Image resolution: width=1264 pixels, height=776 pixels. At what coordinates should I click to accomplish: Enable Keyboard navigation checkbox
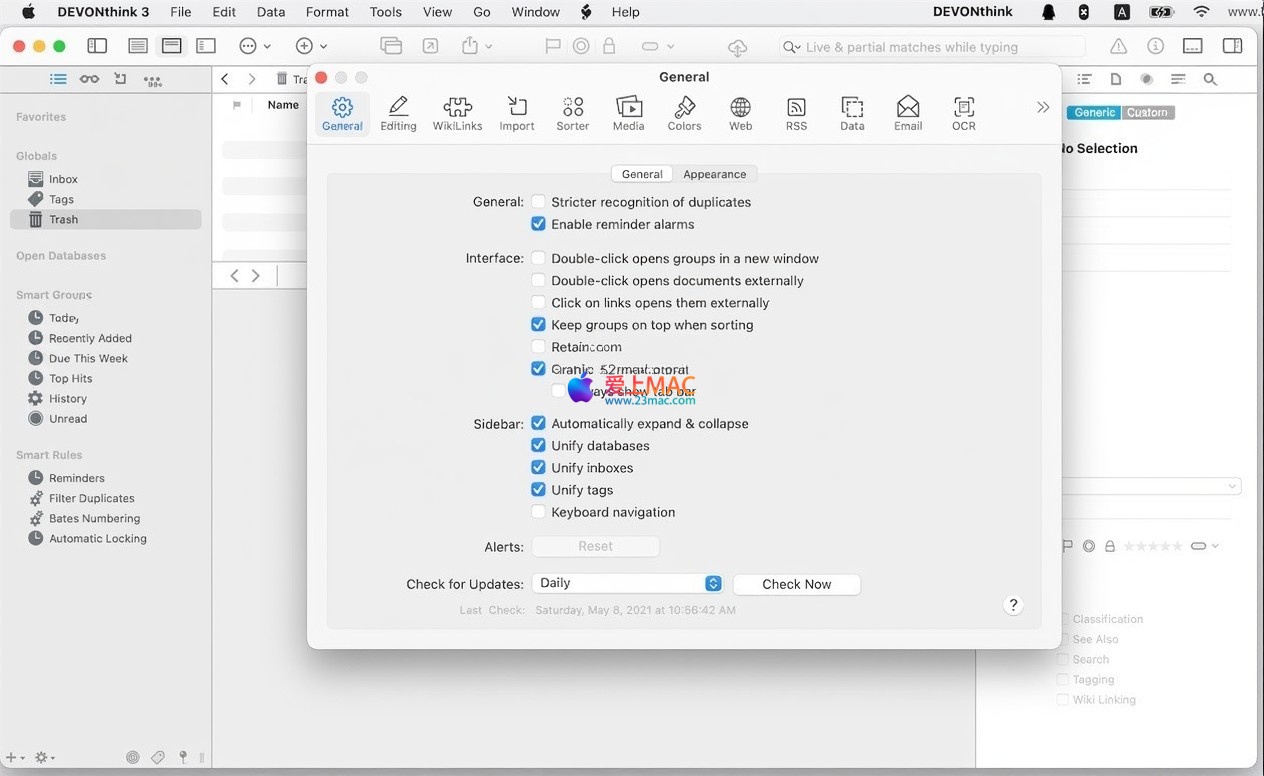tap(539, 512)
